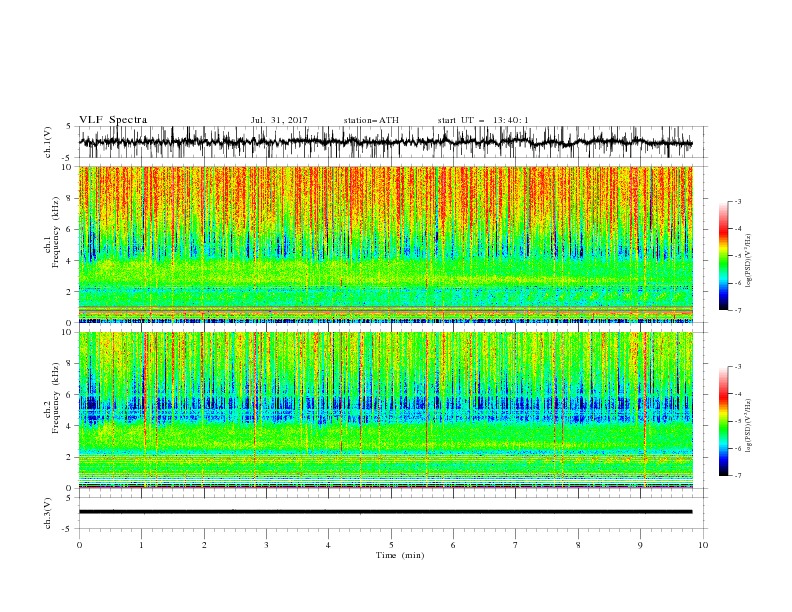The image size is (792, 612).
Task: Click the '10' kHz tick of ch.1 spectrogram
Action: [68, 167]
